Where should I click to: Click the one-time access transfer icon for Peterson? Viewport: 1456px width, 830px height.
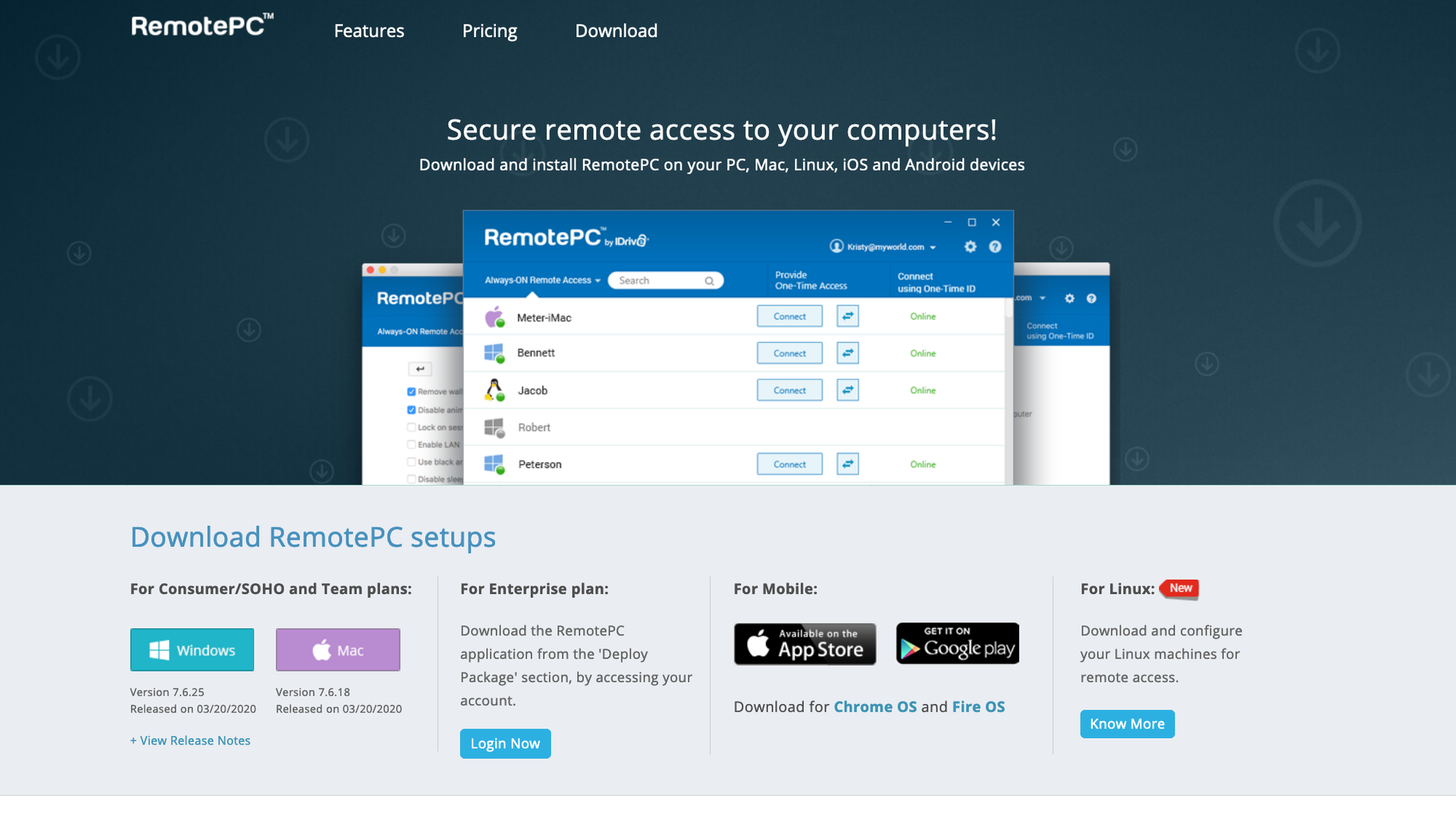point(846,464)
